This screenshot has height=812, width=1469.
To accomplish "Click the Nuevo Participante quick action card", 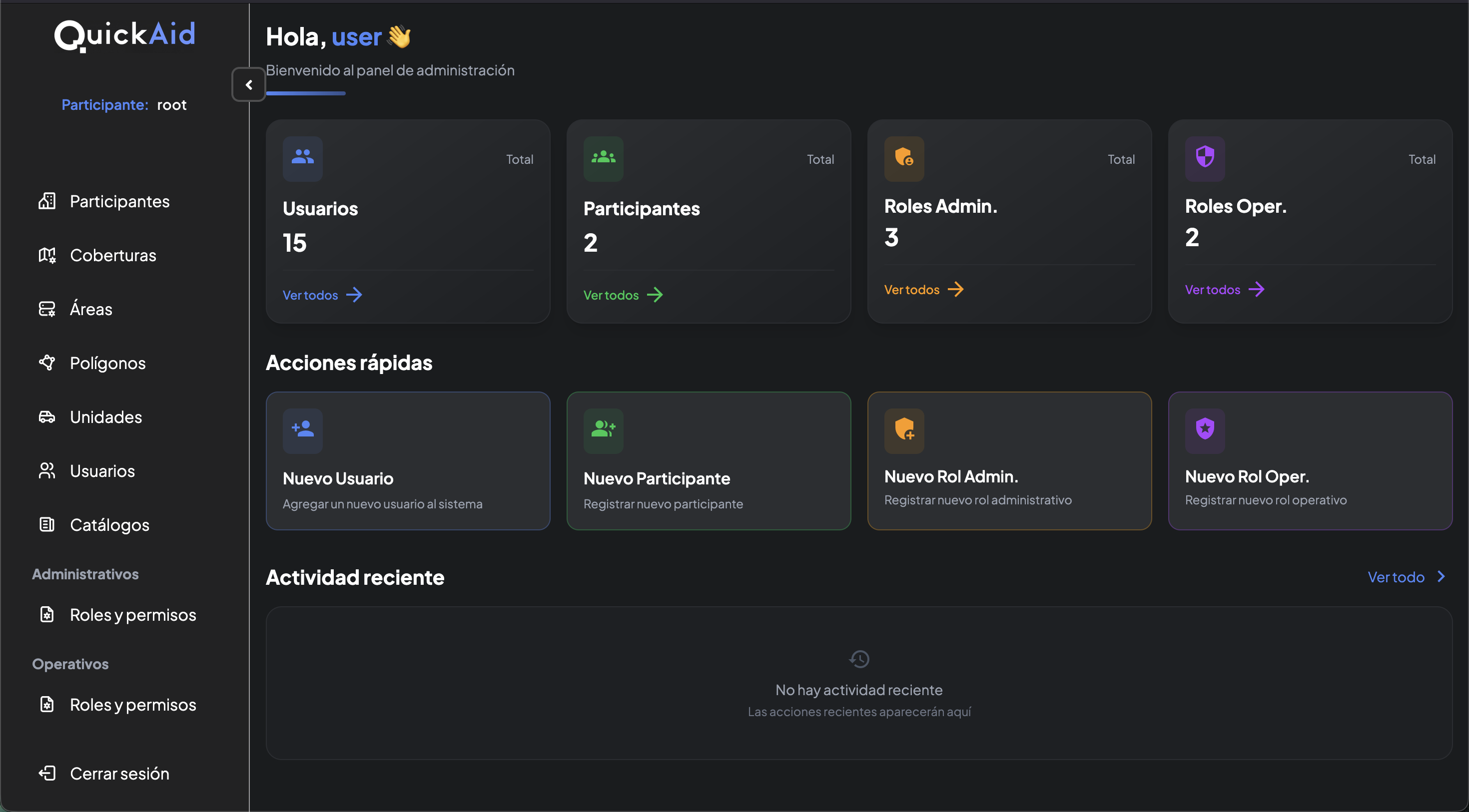I will tap(709, 461).
